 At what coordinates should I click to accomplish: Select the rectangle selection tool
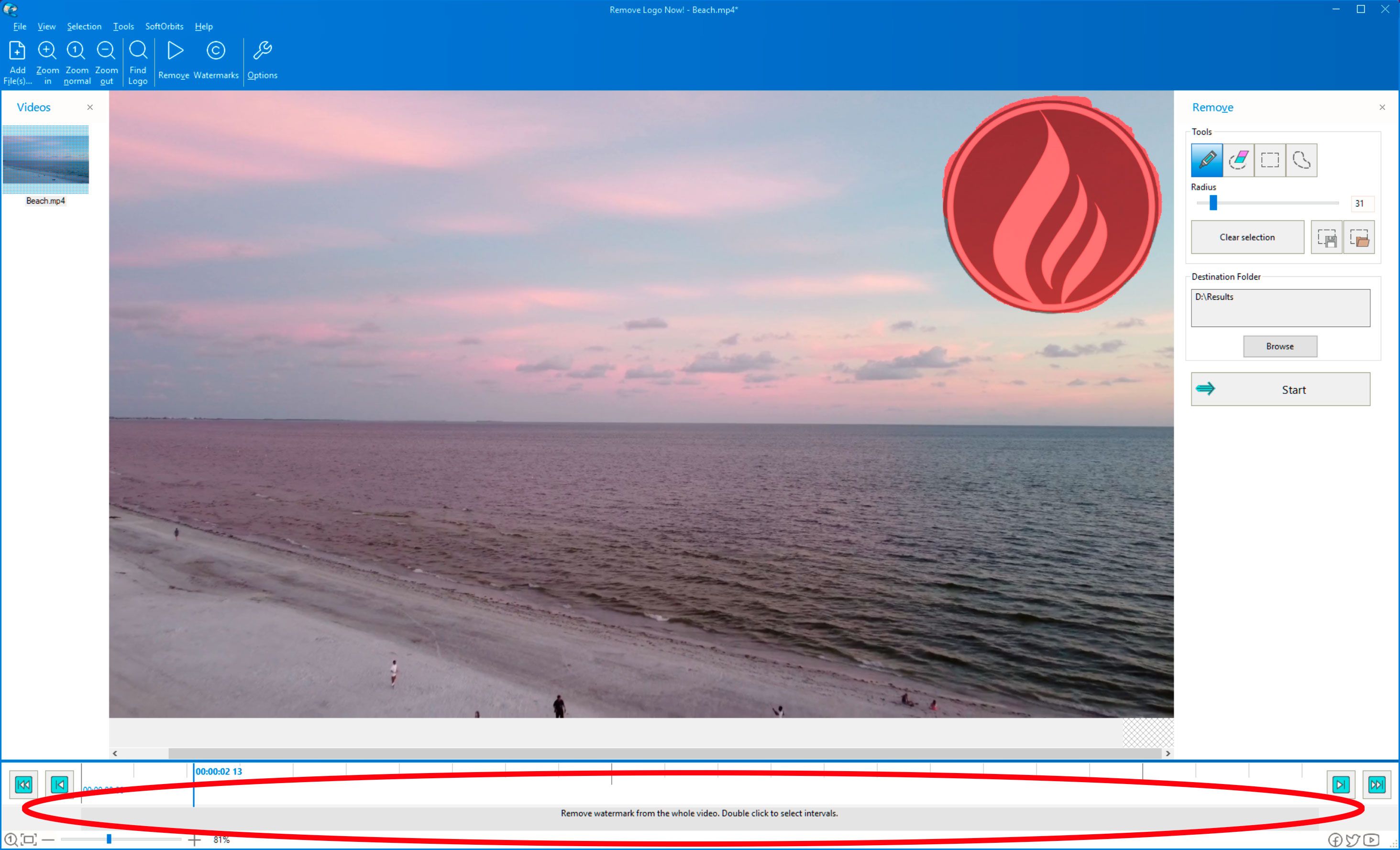[1270, 160]
